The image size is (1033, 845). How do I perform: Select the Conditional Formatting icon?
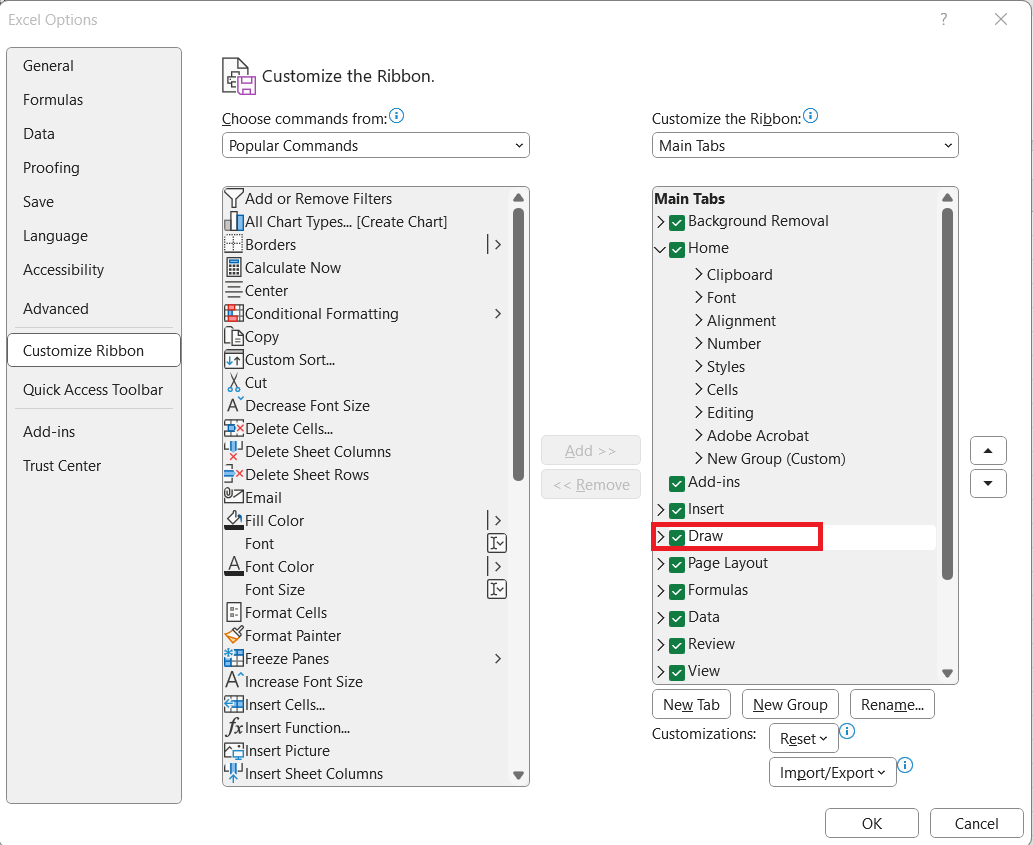click(x=234, y=313)
